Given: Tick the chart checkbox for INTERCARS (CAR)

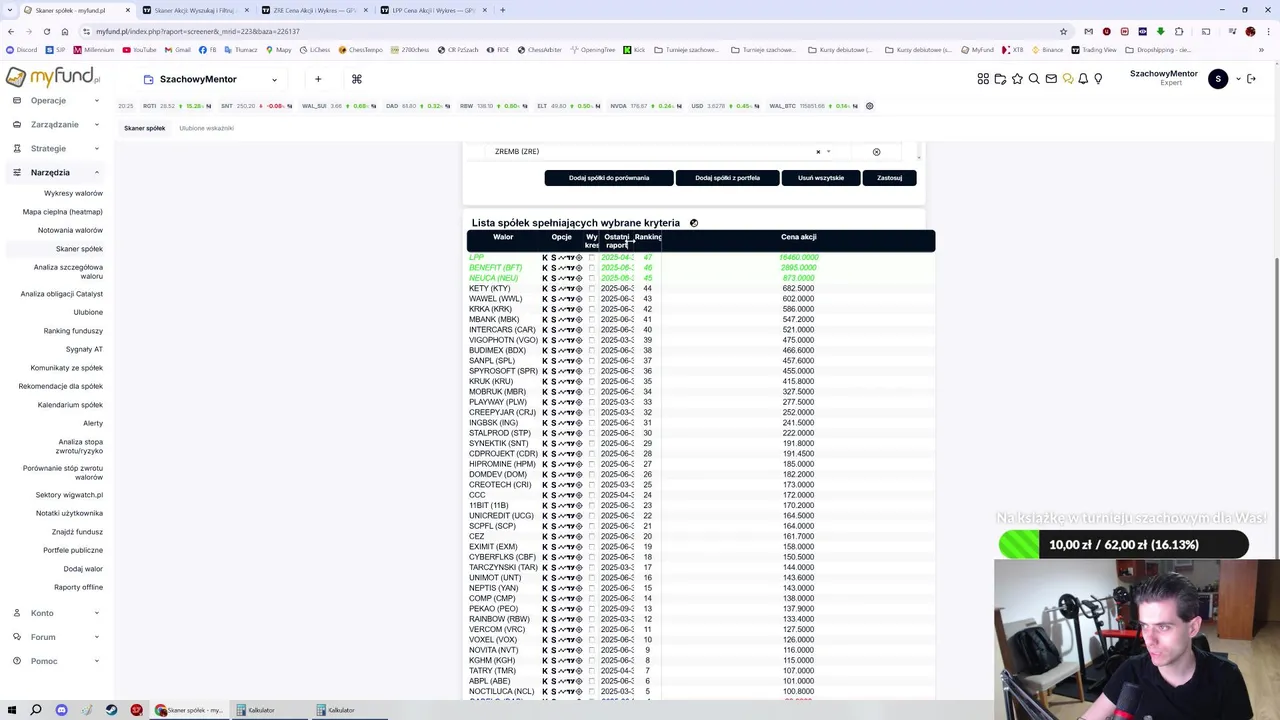Looking at the screenshot, I should pyautogui.click(x=591, y=330).
